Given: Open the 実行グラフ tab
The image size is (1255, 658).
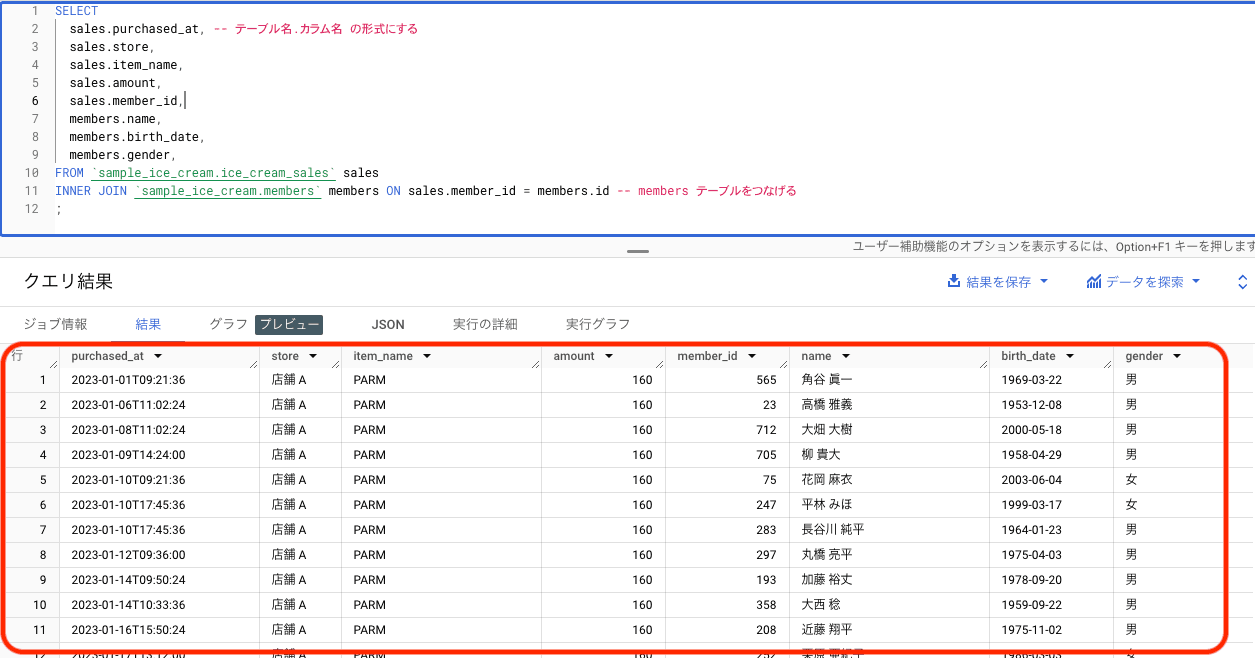Looking at the screenshot, I should (598, 324).
